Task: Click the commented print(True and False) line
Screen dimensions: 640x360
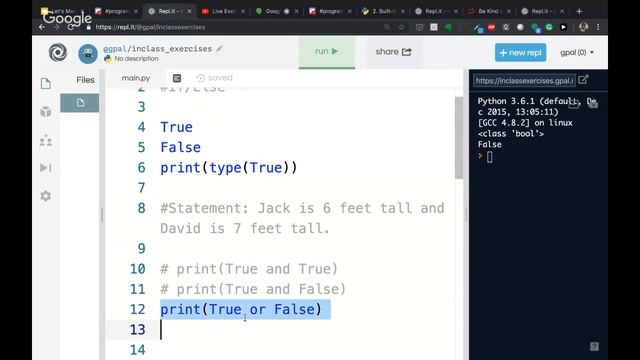Action: click(x=253, y=289)
